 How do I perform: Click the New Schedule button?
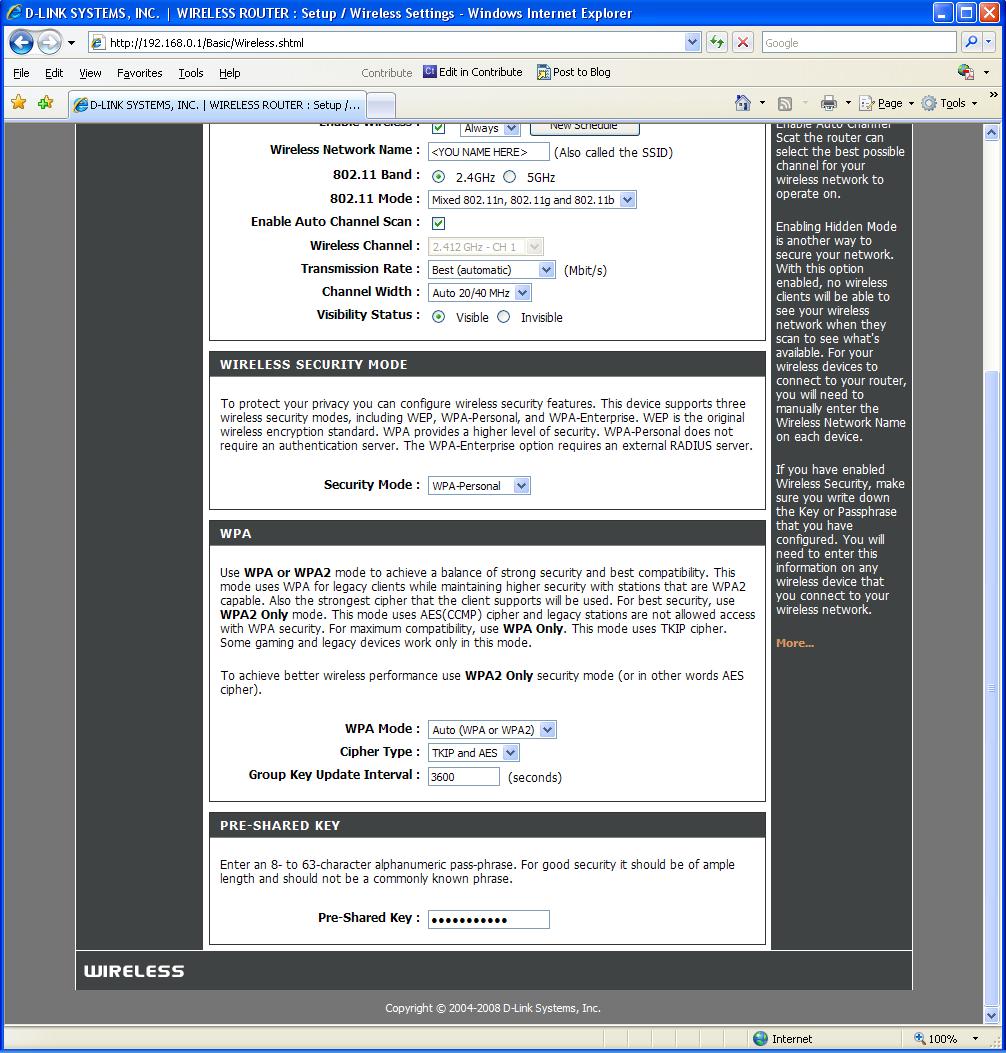[584, 127]
